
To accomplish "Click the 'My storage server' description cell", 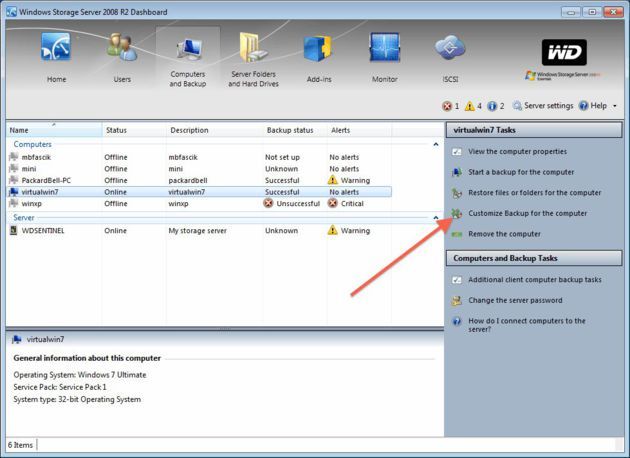I will (197, 231).
